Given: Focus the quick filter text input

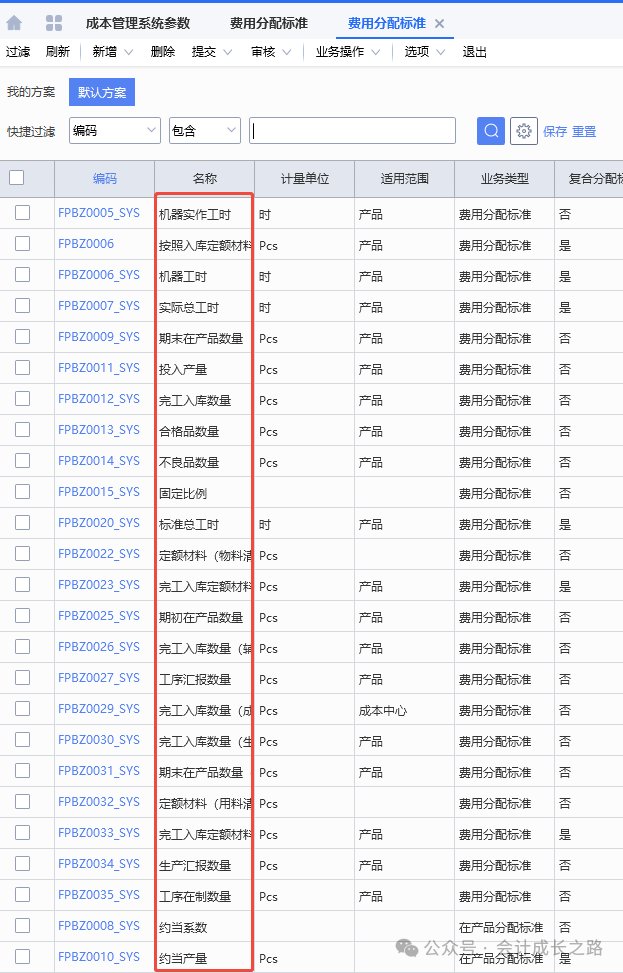Looking at the screenshot, I should click(352, 131).
